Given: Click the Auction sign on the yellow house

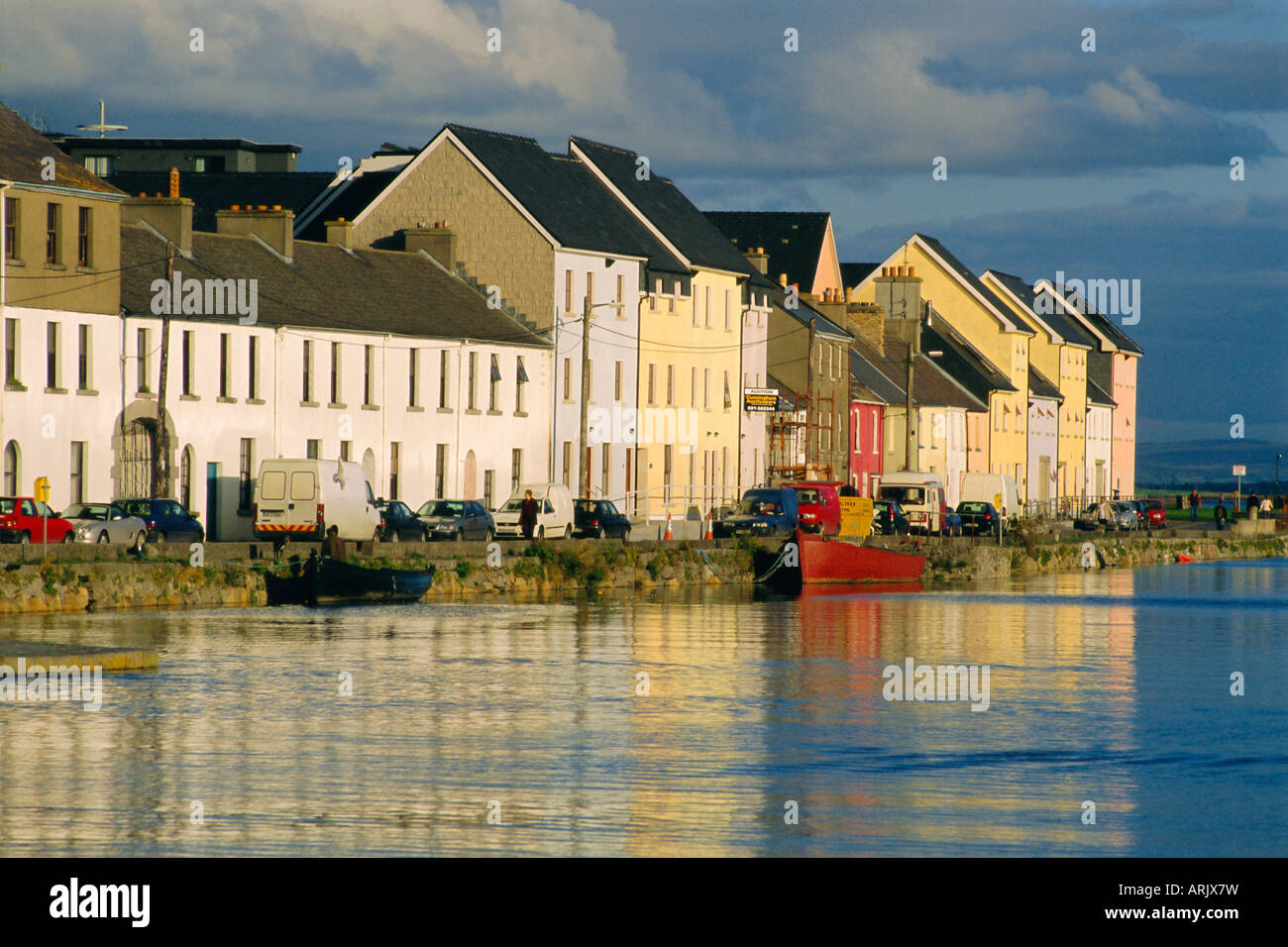Looking at the screenshot, I should (761, 399).
